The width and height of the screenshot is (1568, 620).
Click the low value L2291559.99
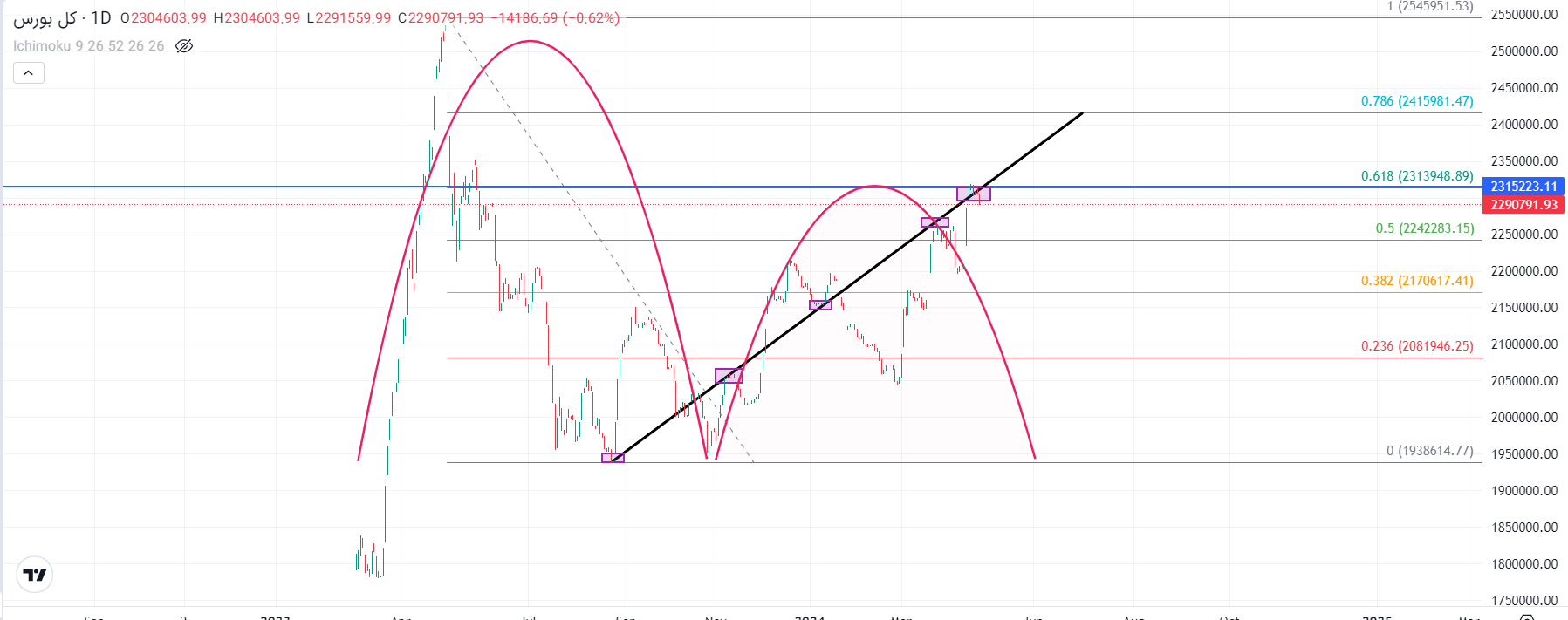pyautogui.click(x=349, y=18)
